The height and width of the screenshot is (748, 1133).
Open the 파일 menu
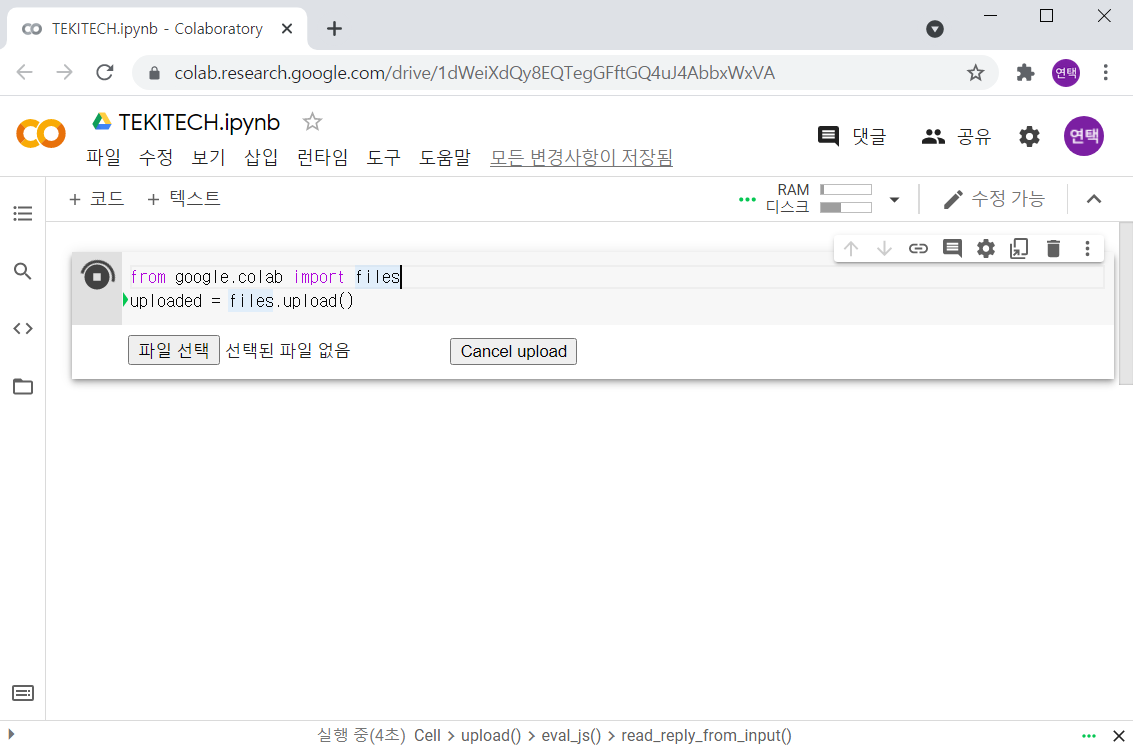pyautogui.click(x=103, y=157)
